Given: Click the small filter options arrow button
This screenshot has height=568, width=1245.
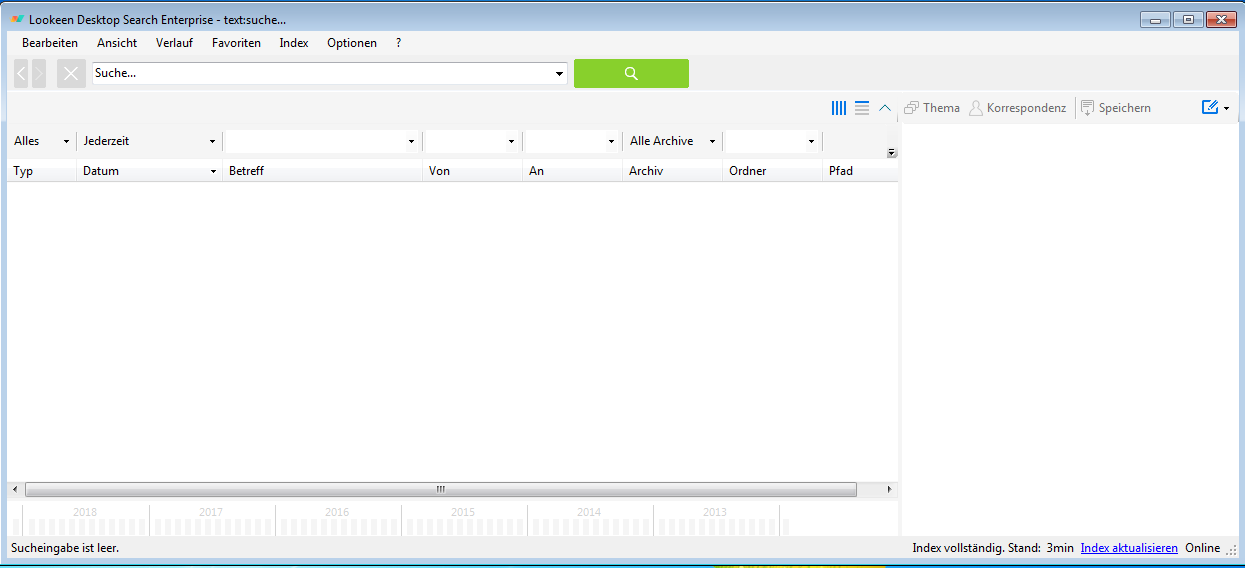Looking at the screenshot, I should pyautogui.click(x=892, y=153).
